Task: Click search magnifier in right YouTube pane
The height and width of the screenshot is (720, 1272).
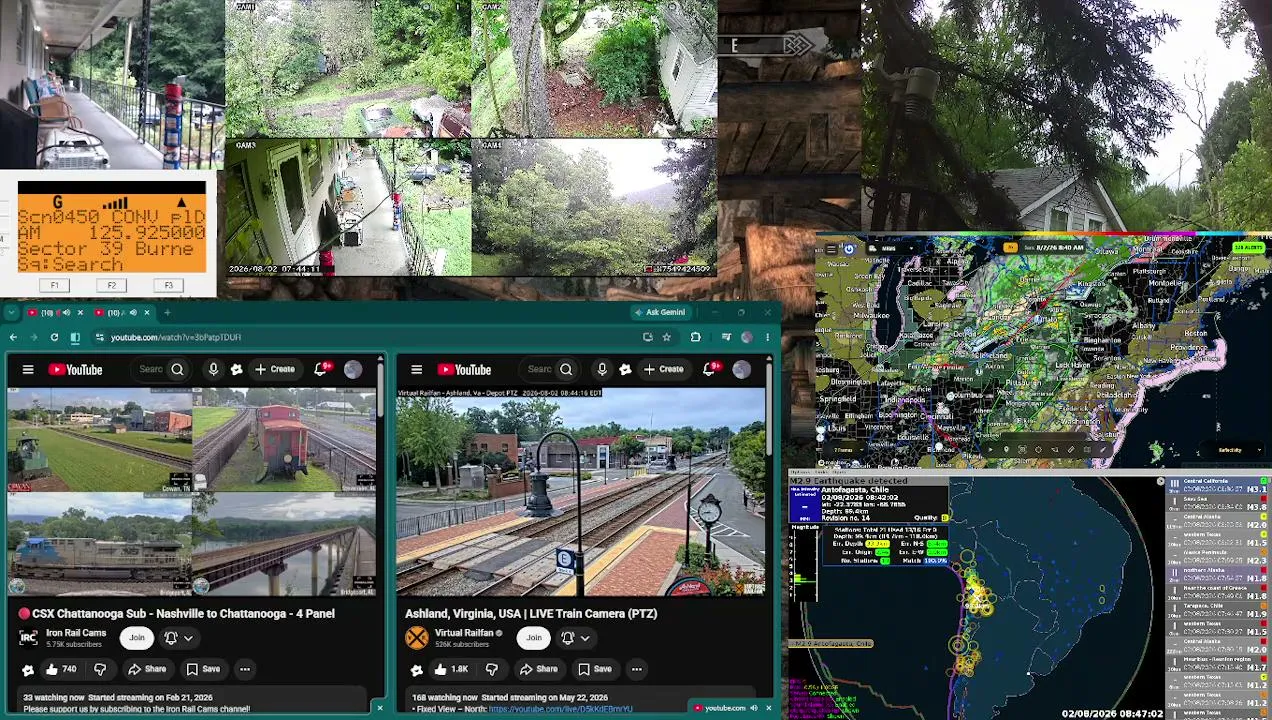Action: click(x=566, y=370)
